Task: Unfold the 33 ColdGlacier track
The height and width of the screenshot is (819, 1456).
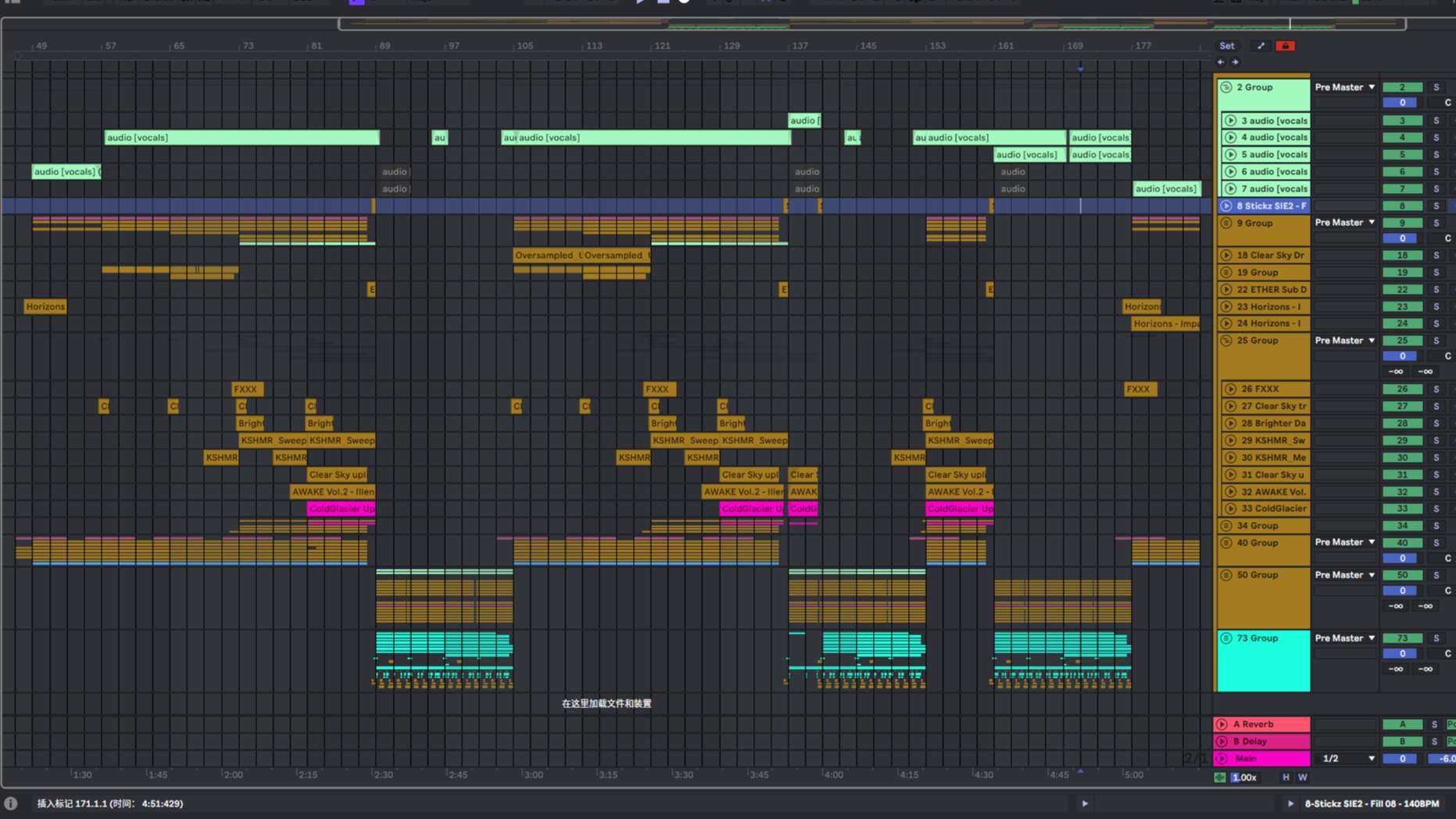Action: tap(1231, 509)
